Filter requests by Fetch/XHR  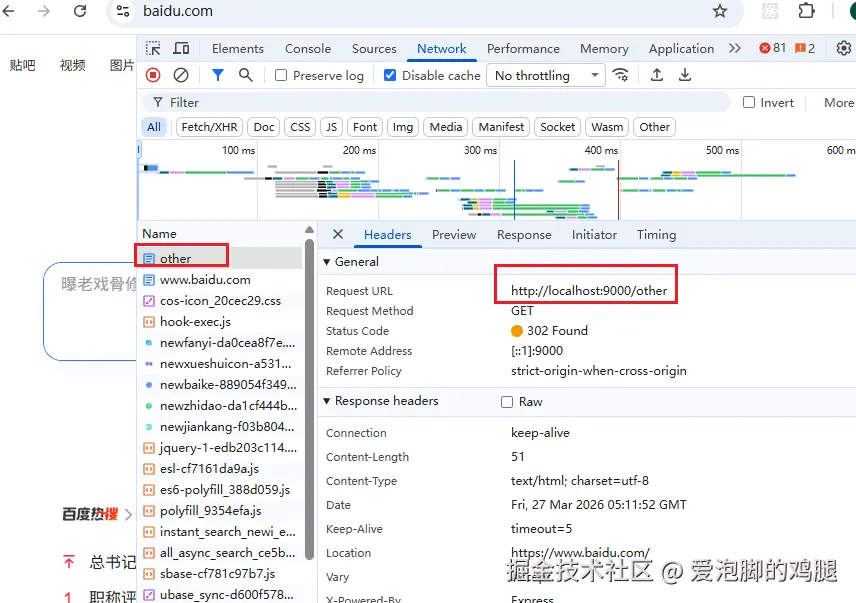(x=209, y=127)
